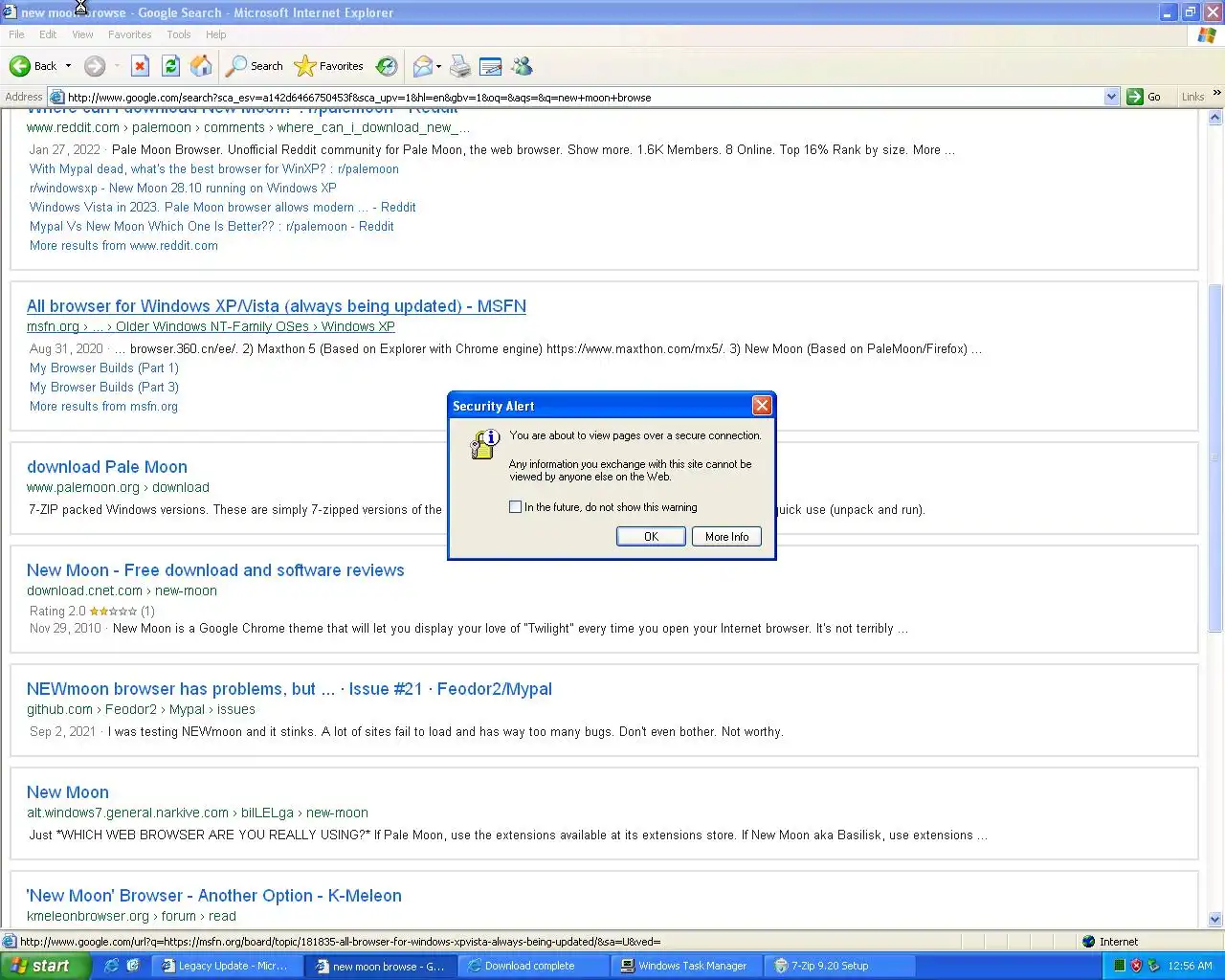This screenshot has height=980, width=1225.
Task: Open the Edit menu
Action: click(x=48, y=34)
